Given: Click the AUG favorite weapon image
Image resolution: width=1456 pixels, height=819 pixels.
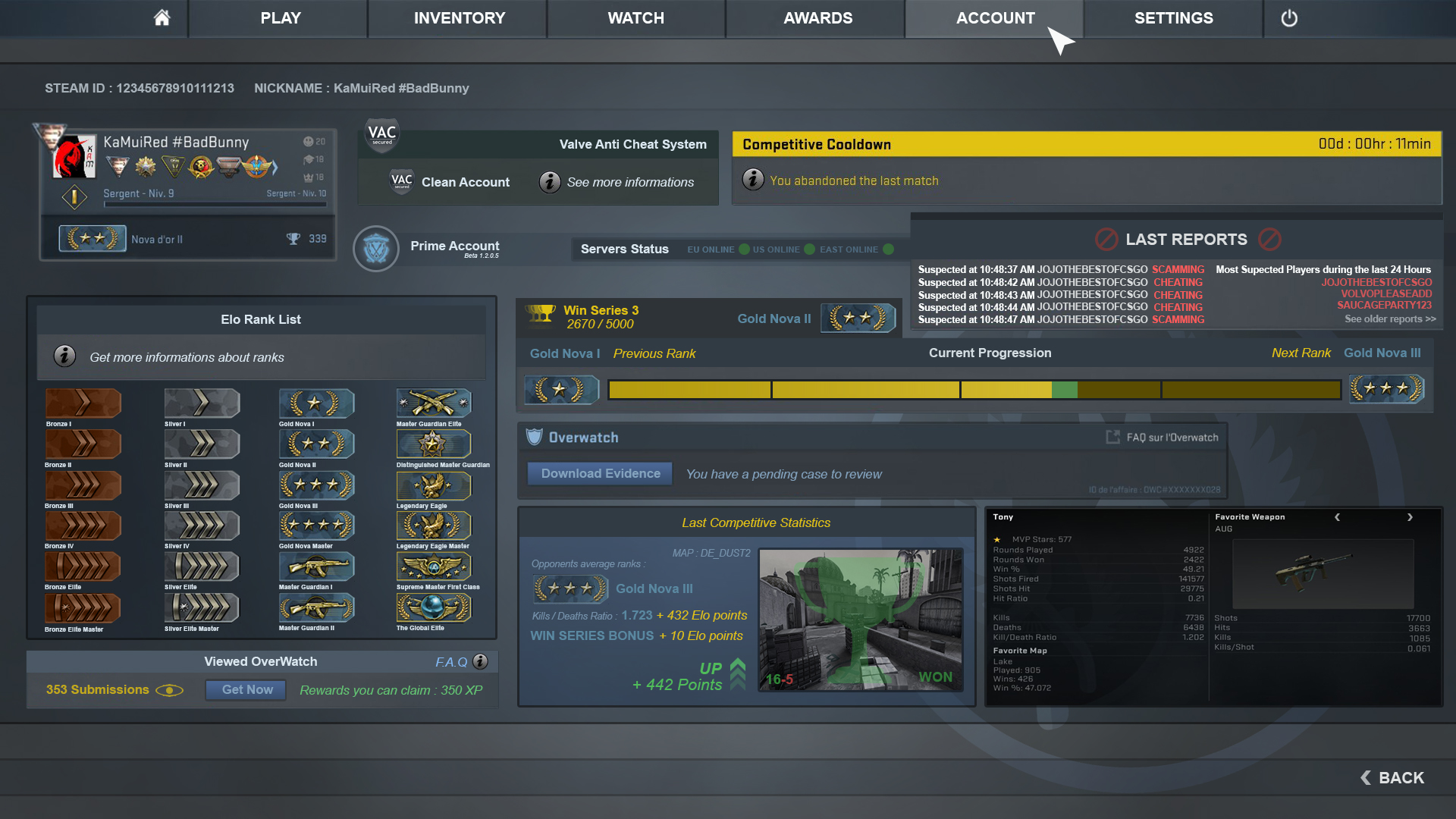Looking at the screenshot, I should pyautogui.click(x=1323, y=573).
